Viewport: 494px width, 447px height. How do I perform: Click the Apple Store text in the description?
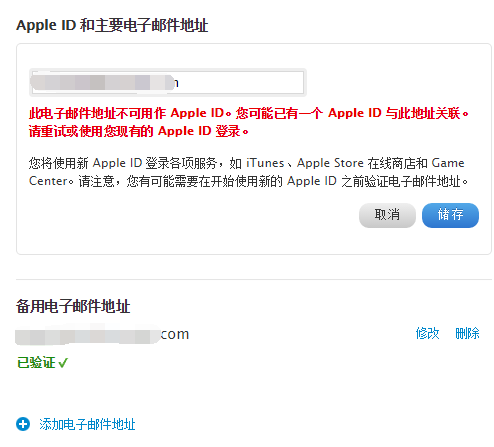click(x=330, y=163)
